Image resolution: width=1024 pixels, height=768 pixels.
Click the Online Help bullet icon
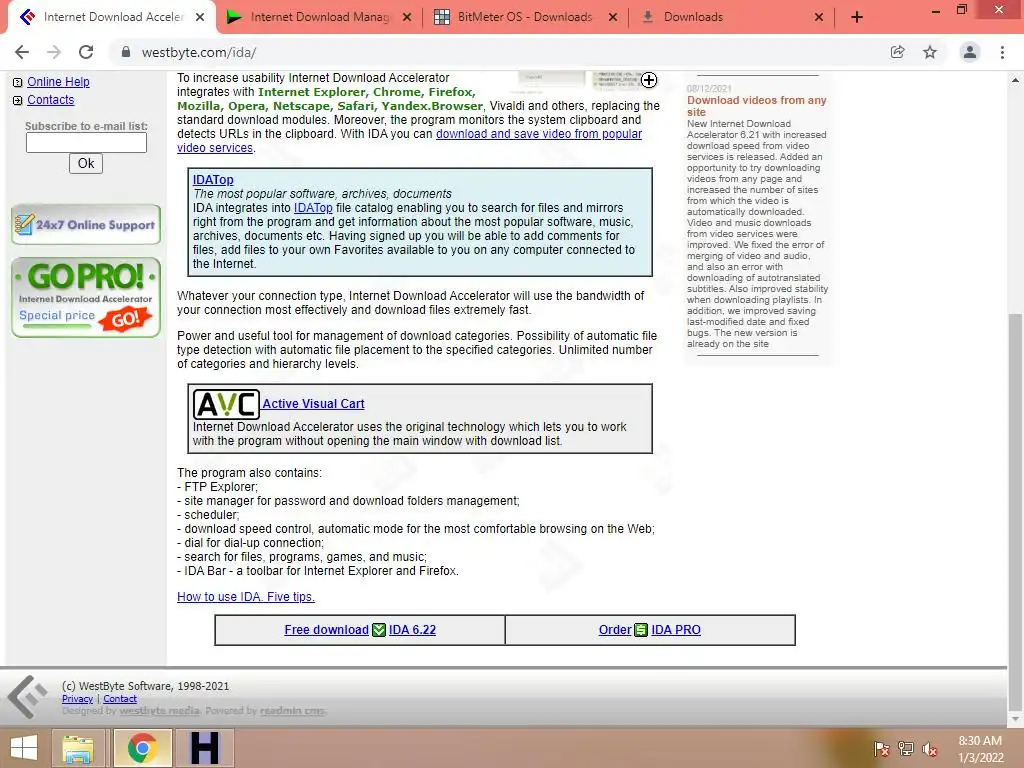(18, 82)
